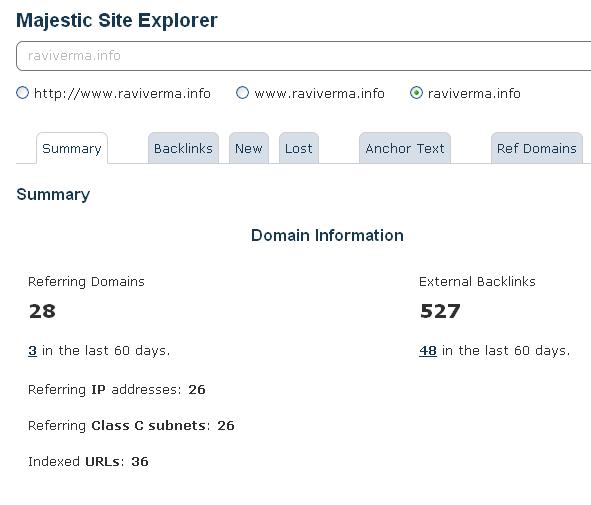Click the 48 external backlinks link
591x505 pixels.
click(428, 350)
